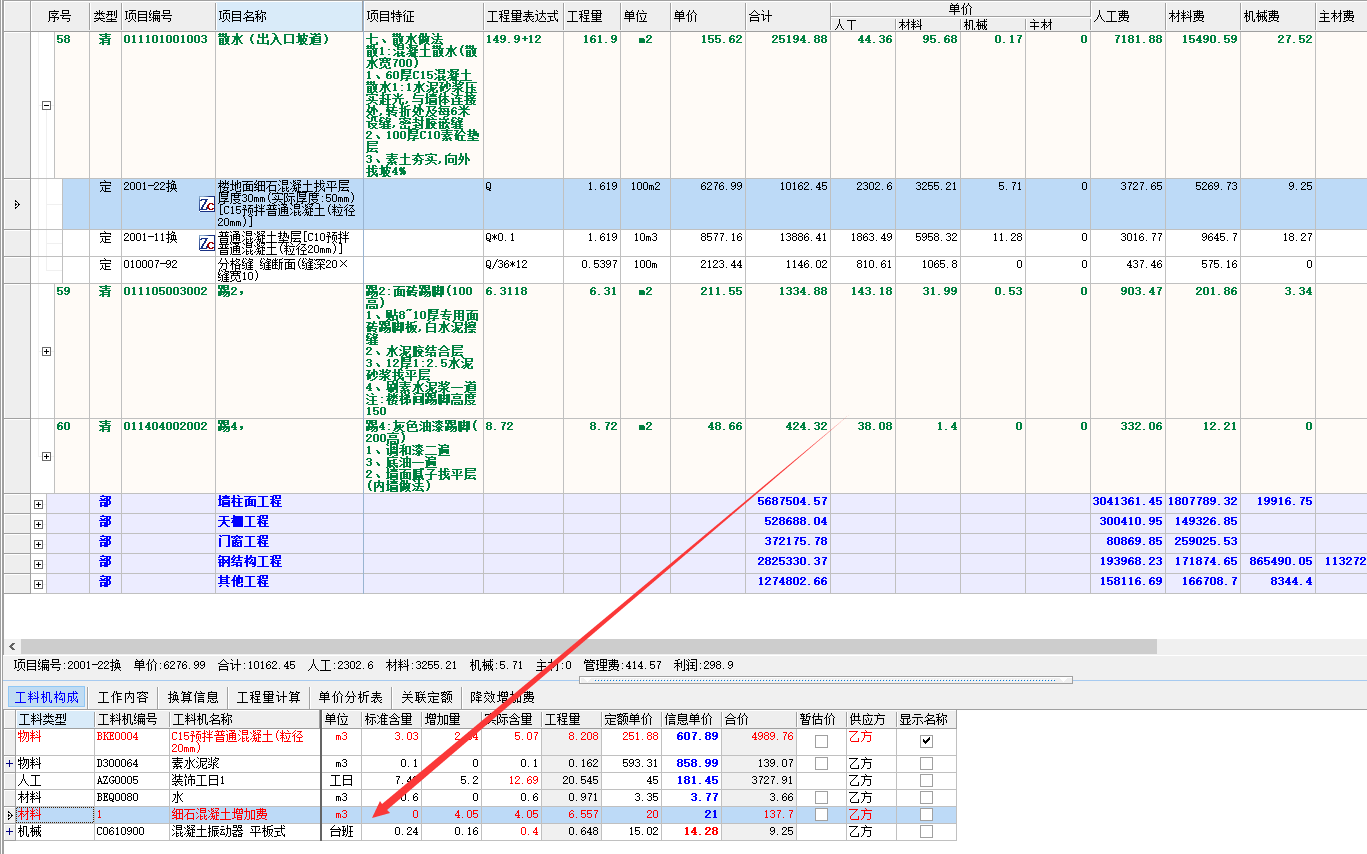Click 管理费:414.57 in the status line
The image size is (1367, 854).
(623, 665)
